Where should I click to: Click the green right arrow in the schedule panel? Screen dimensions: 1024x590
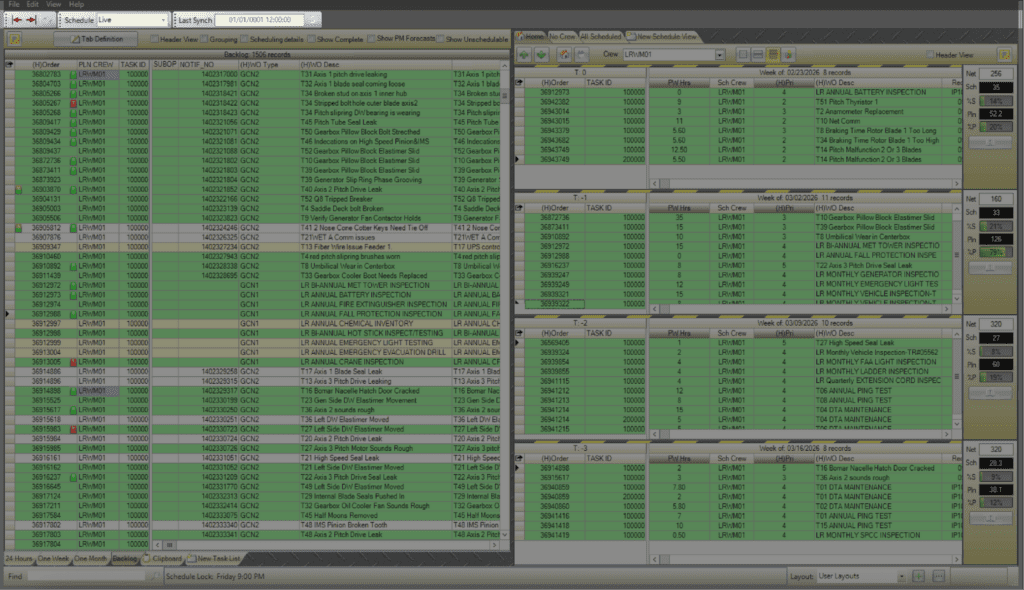tap(544, 53)
